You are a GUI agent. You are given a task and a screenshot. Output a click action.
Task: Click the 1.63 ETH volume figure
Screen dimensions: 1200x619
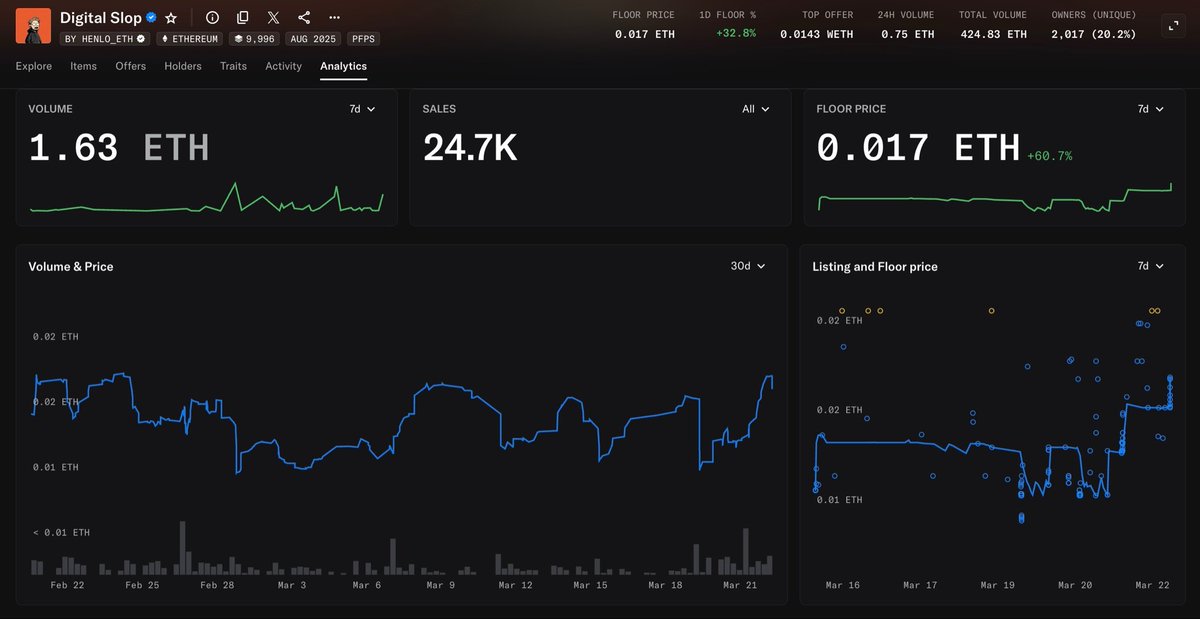point(119,148)
